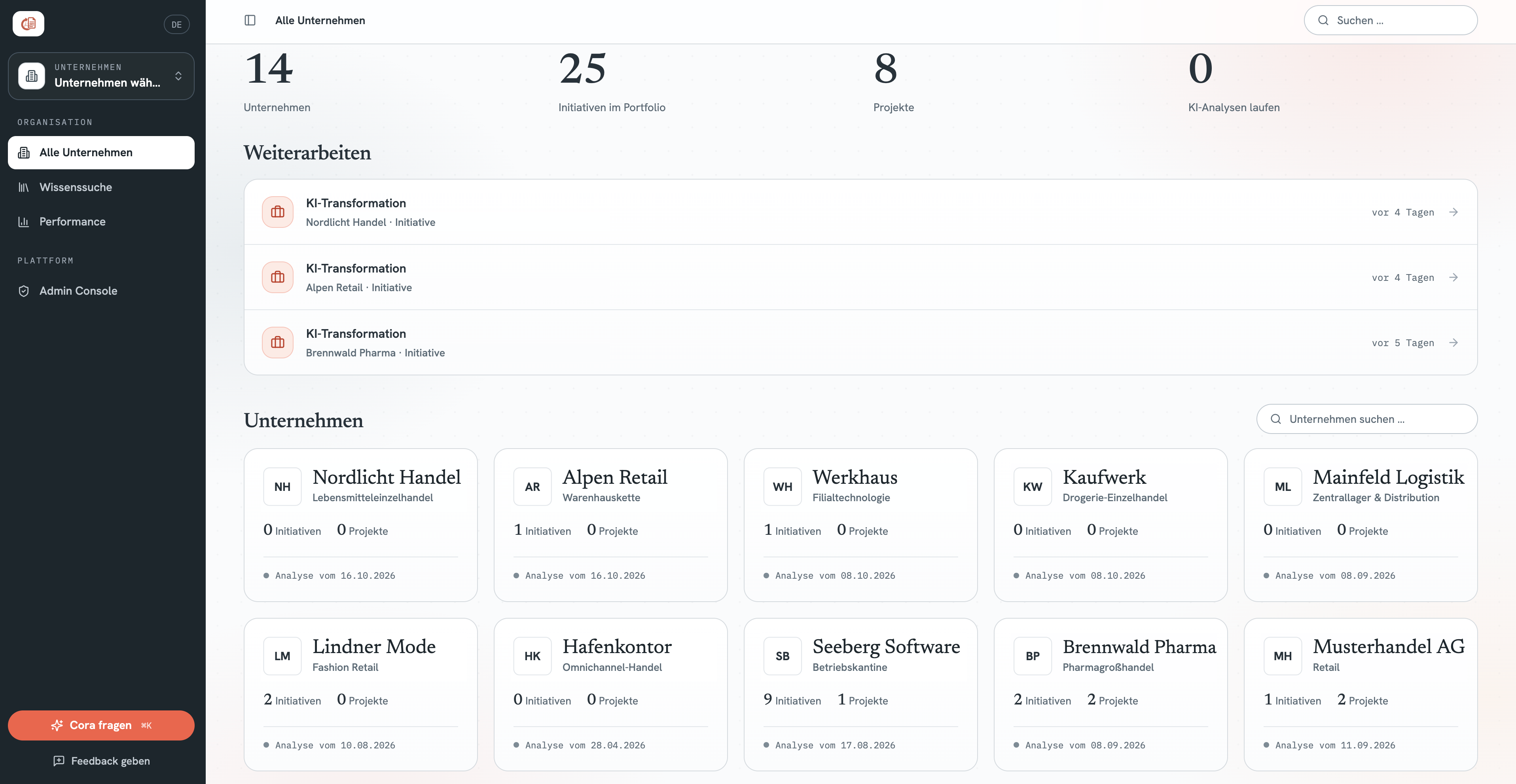Click '9 Initiativen' on Seeberg Software card
Image resolution: width=1516 pixels, height=784 pixels.
point(792,700)
